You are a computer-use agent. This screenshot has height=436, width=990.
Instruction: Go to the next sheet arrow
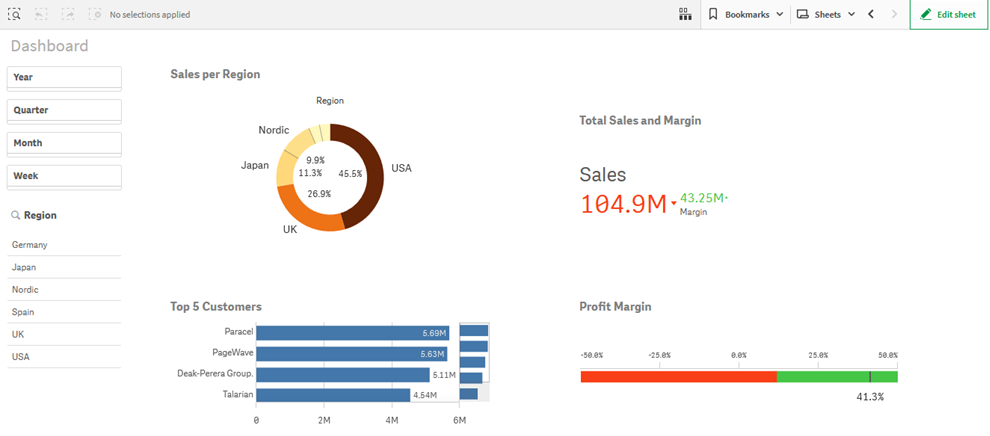pos(894,15)
